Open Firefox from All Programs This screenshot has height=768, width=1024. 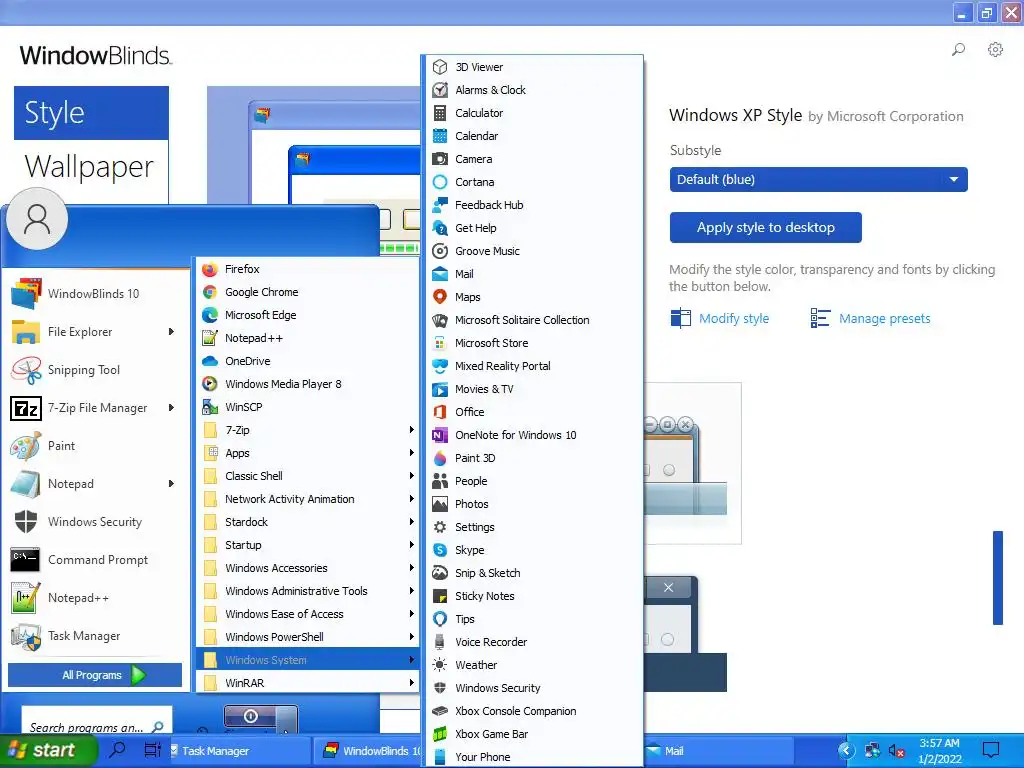(308, 269)
